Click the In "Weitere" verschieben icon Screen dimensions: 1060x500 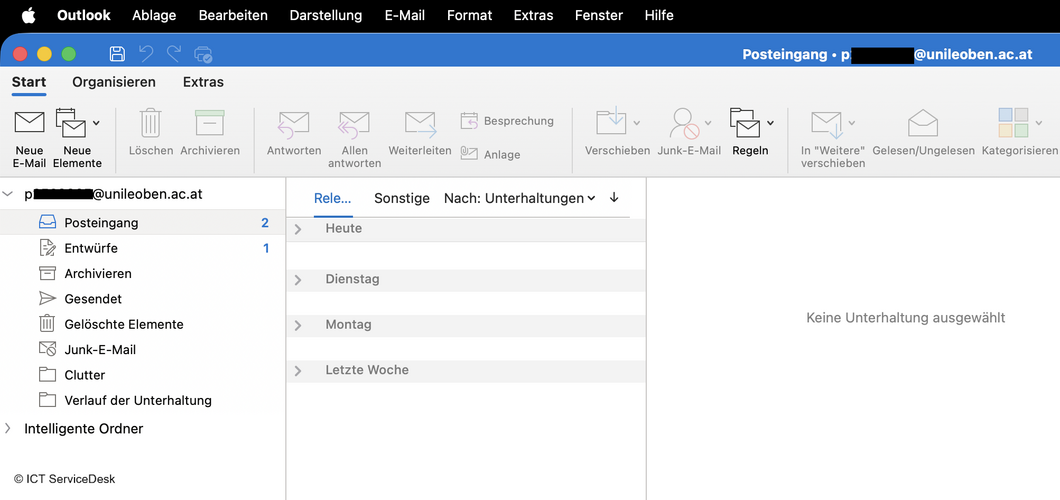826,124
